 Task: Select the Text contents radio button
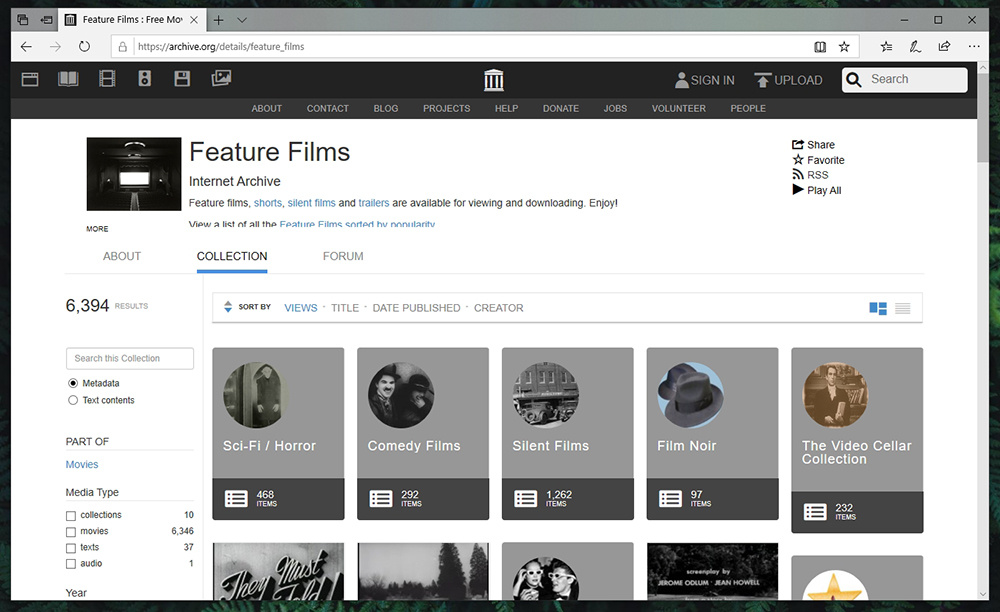tap(73, 400)
